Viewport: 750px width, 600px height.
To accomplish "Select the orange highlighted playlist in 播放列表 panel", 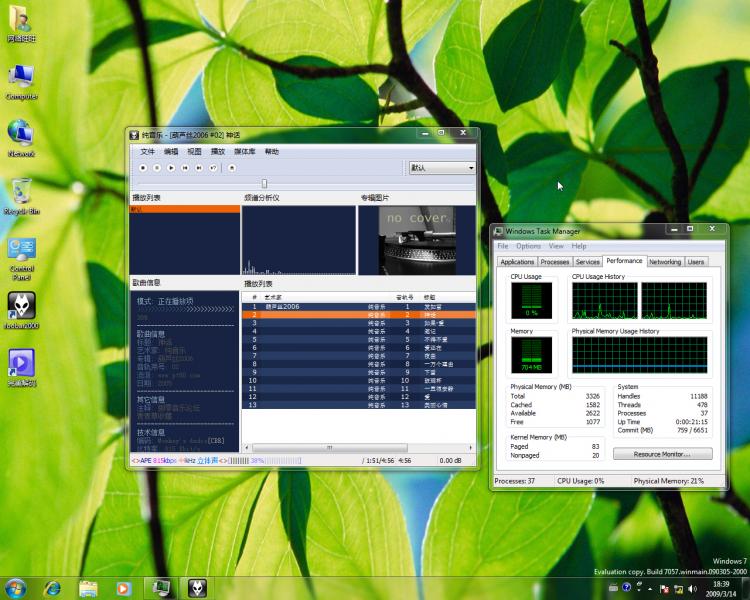I will [x=185, y=209].
